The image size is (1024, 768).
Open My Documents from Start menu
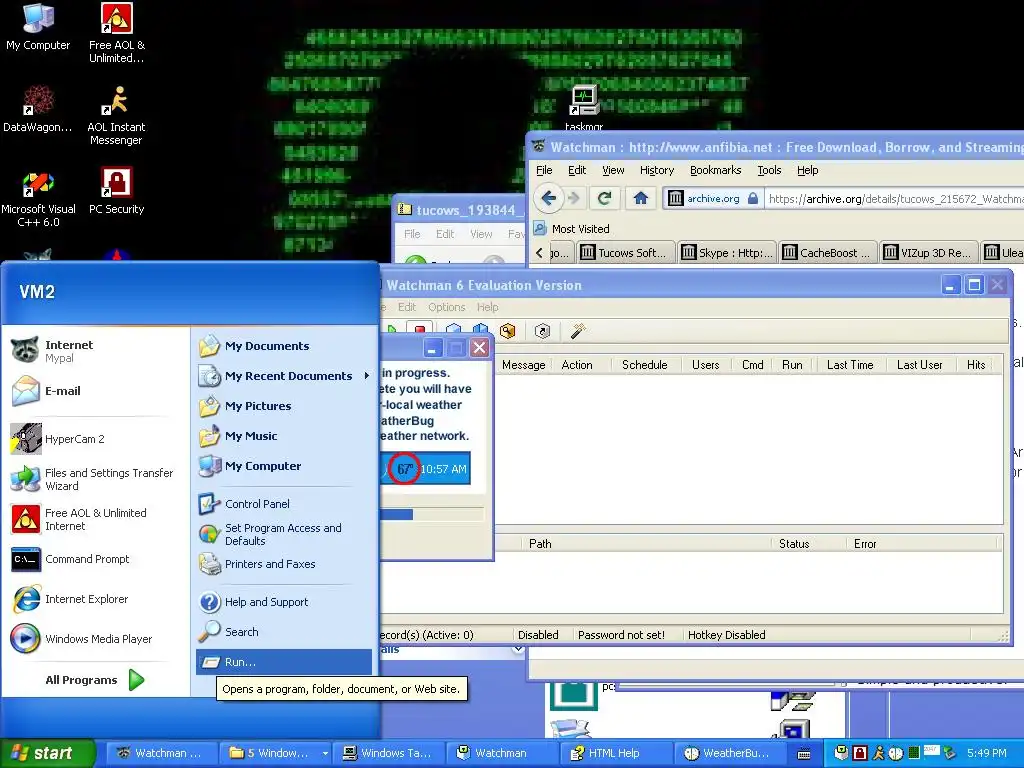coord(284,345)
